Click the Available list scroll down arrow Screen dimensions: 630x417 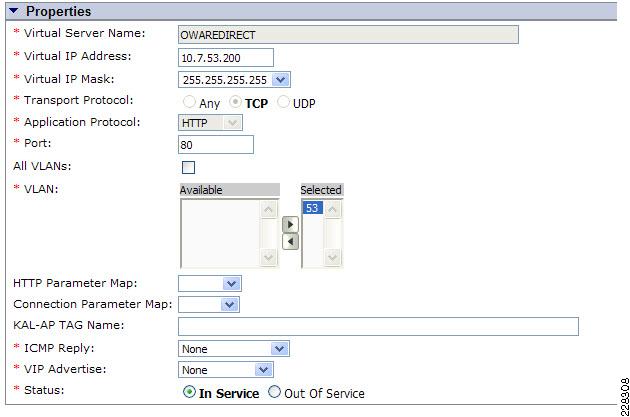pos(268,257)
